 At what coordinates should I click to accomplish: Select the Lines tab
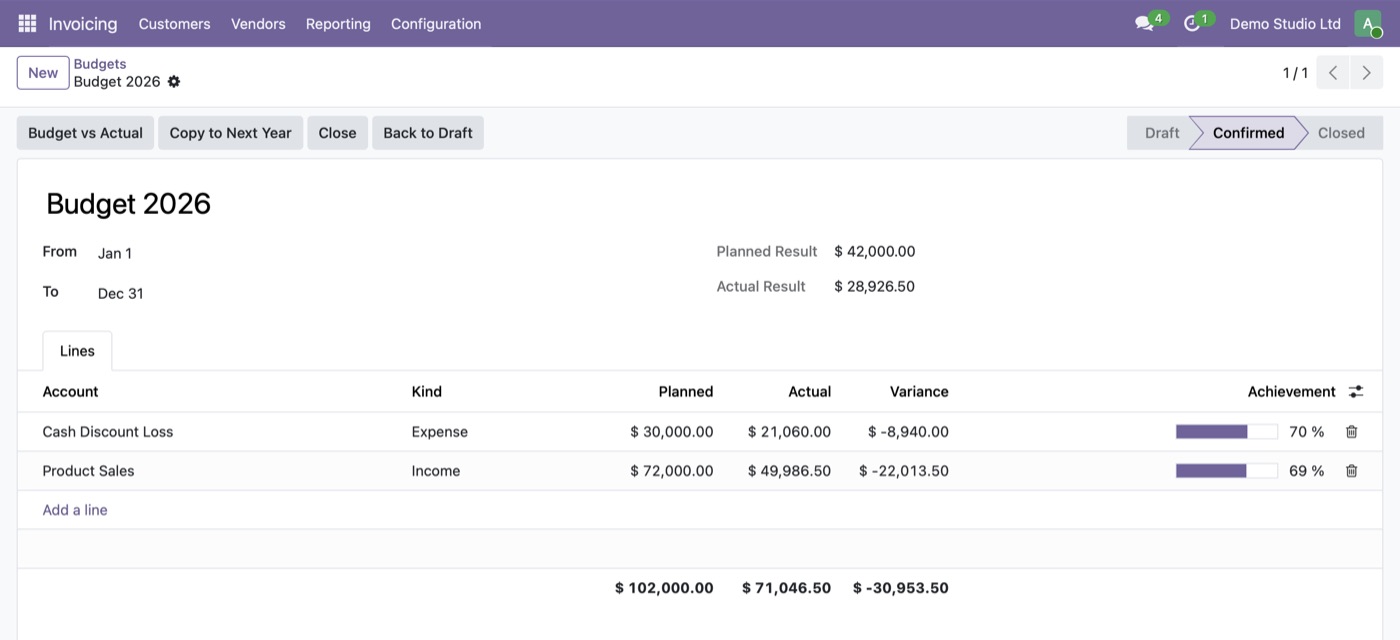tap(77, 351)
